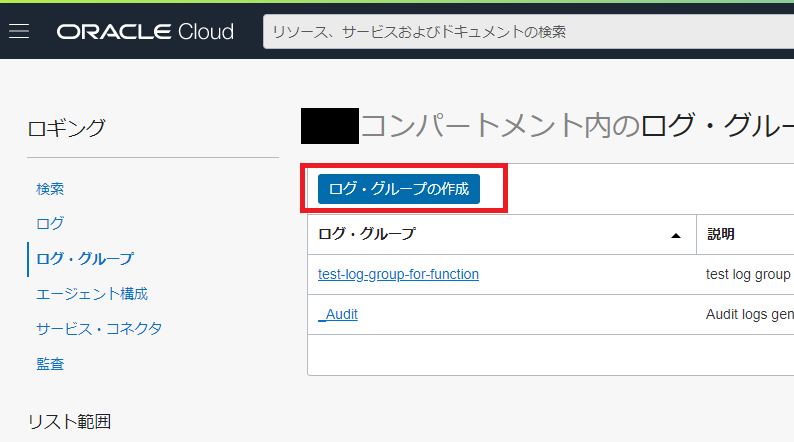794x442 pixels.
Task: Click the ログ・グループ column header text
Action: [367, 234]
